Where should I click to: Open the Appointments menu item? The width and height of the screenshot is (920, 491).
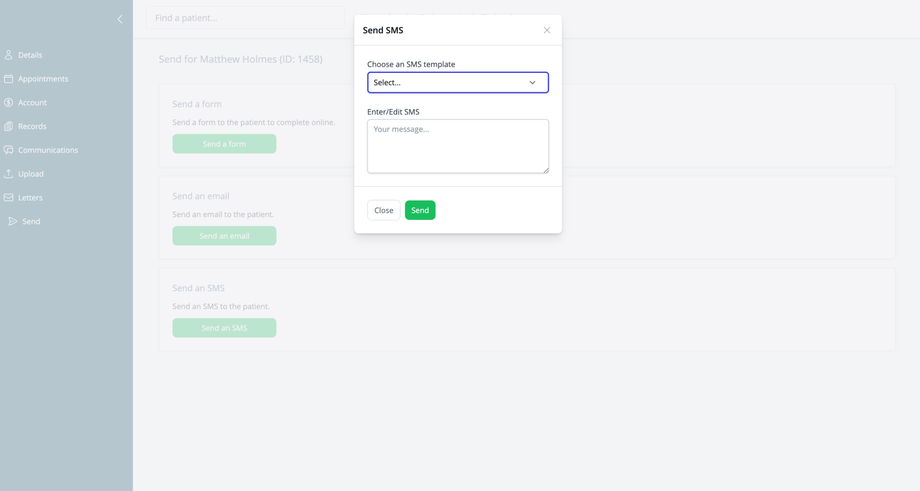point(43,79)
